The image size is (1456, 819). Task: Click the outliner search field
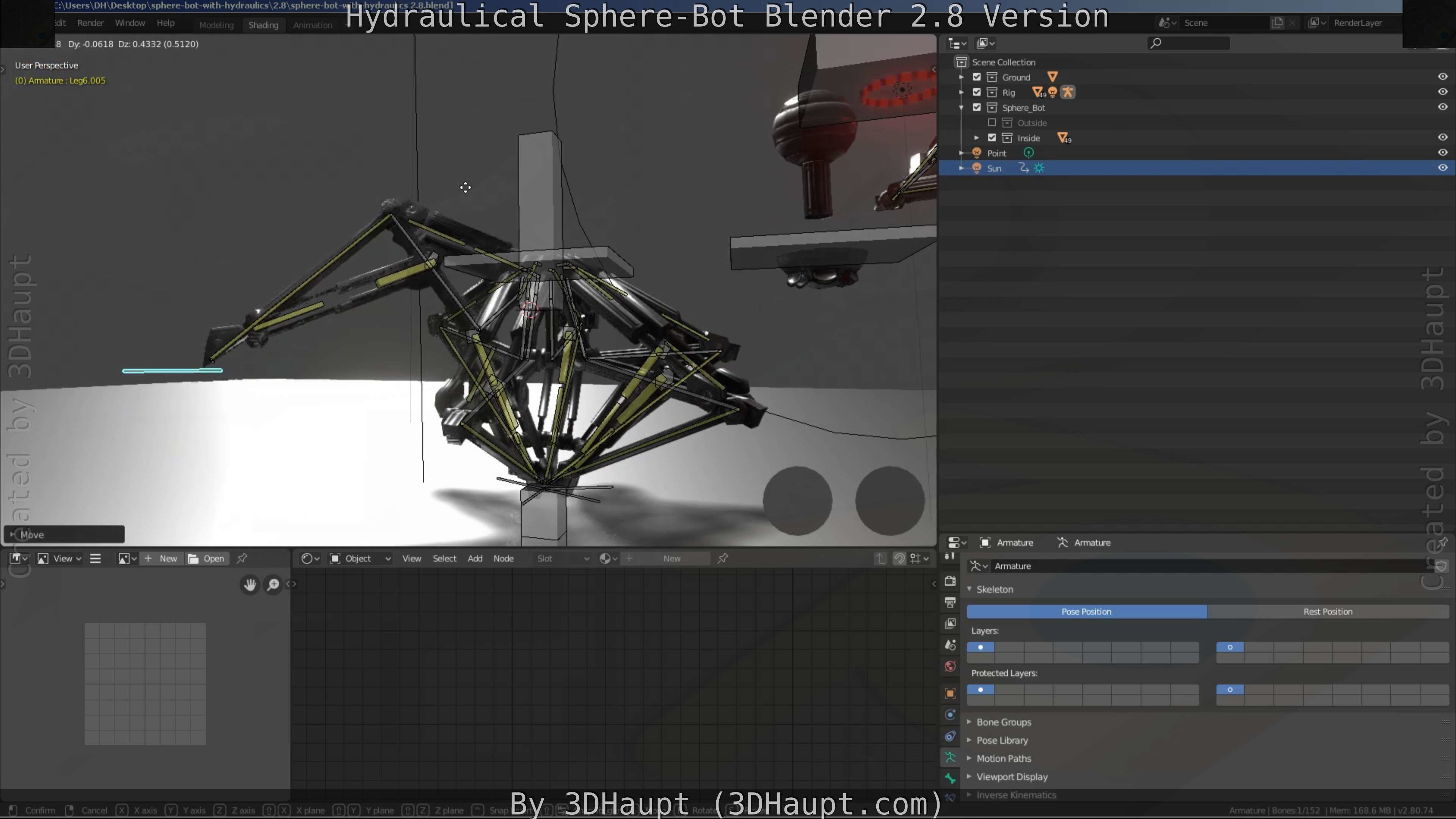click(x=1189, y=43)
